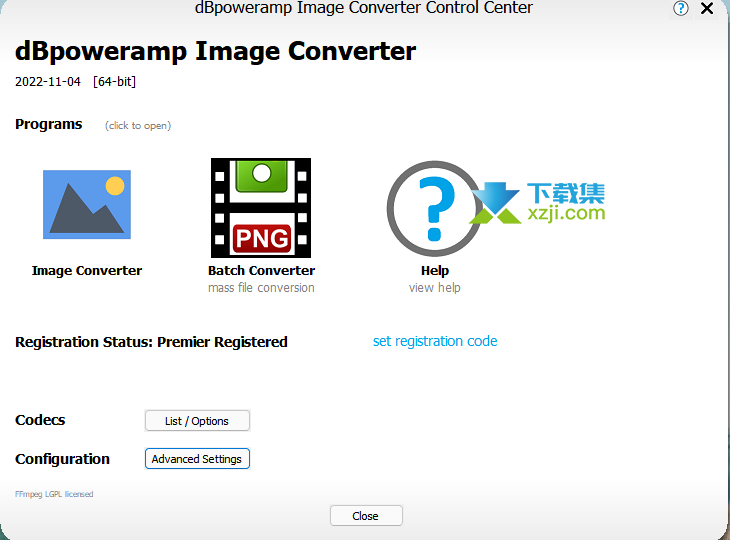This screenshot has width=730, height=540.
Task: Click the 'Configuration' label
Action: [62, 459]
